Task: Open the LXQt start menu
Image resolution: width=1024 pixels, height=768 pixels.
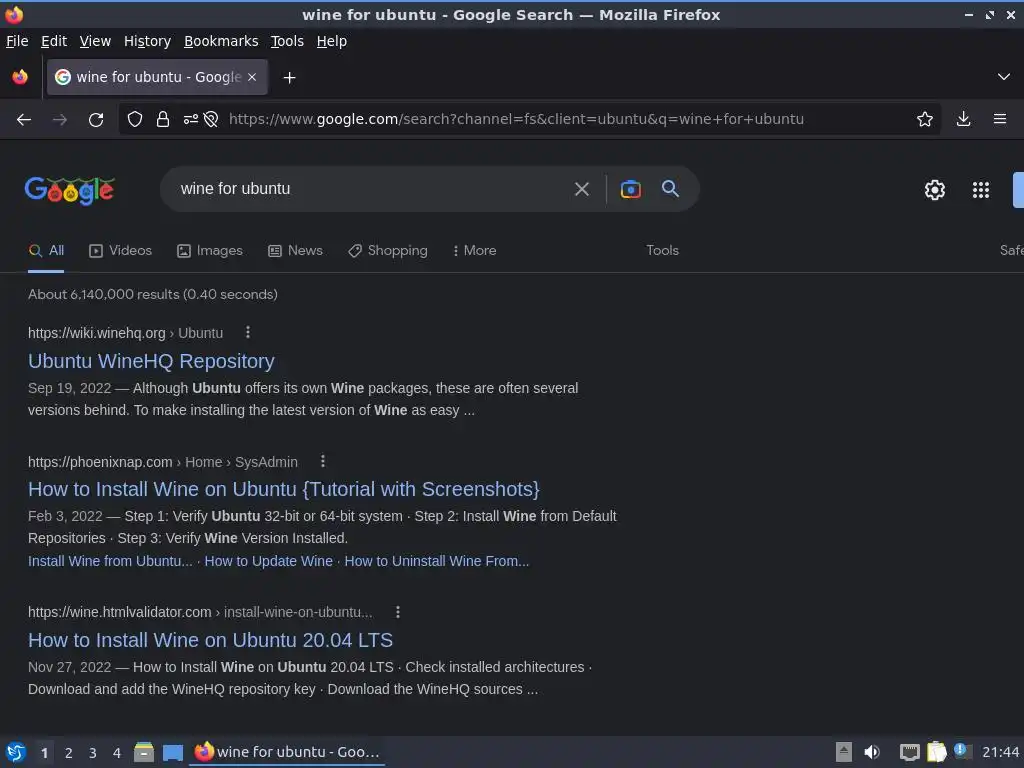Action: [16, 752]
